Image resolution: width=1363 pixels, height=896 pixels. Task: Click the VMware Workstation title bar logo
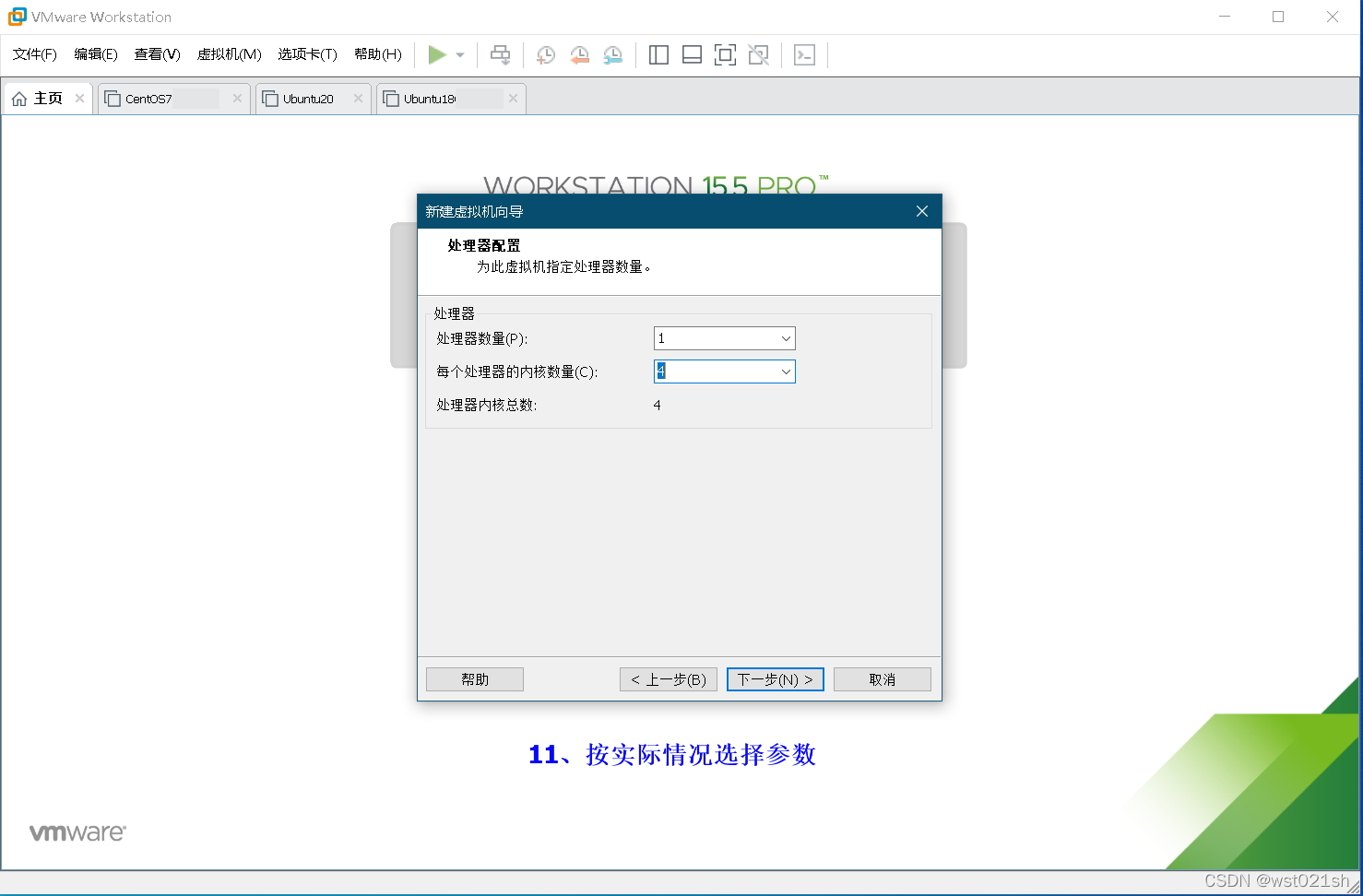(17, 17)
